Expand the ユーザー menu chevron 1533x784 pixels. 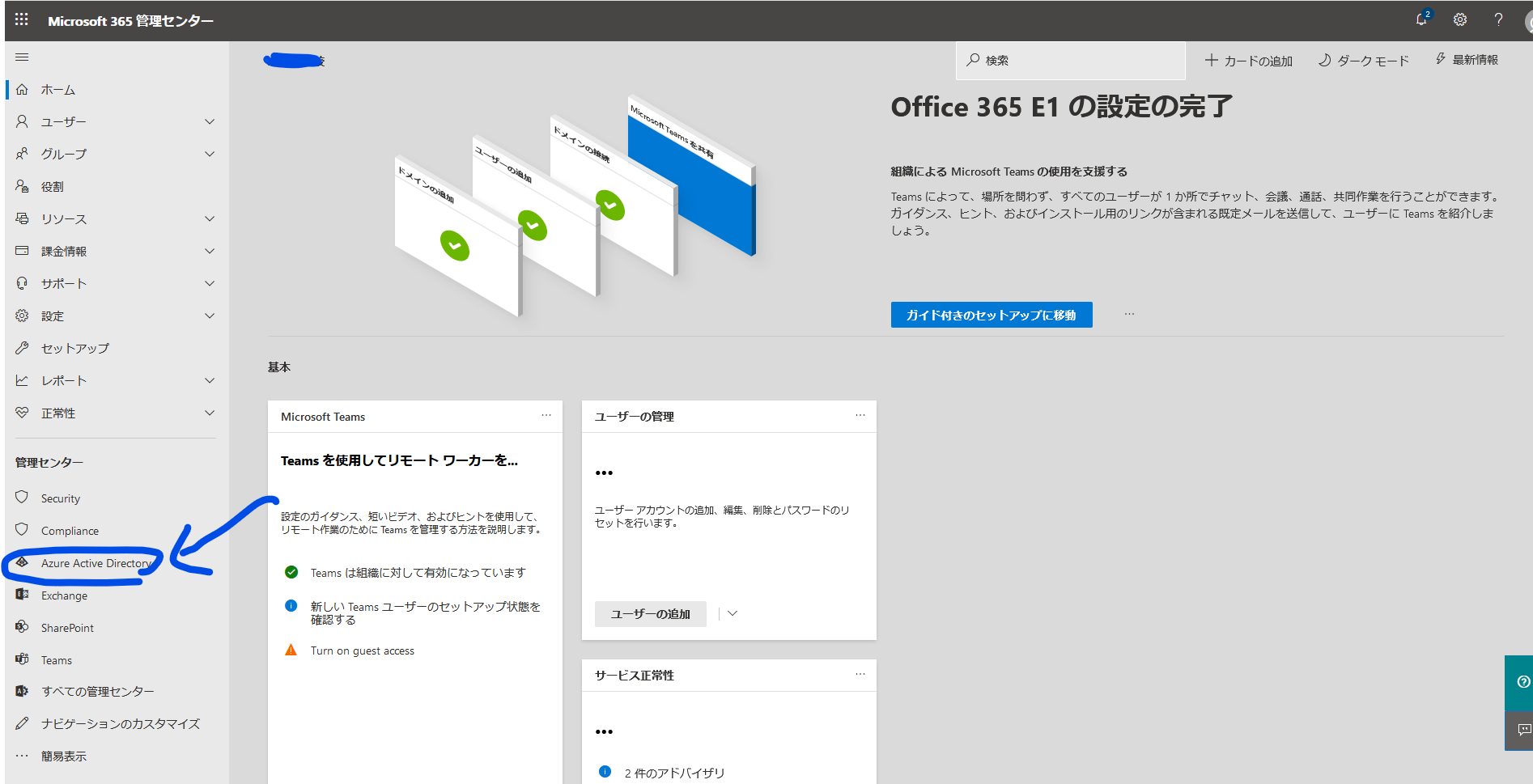pyautogui.click(x=210, y=121)
